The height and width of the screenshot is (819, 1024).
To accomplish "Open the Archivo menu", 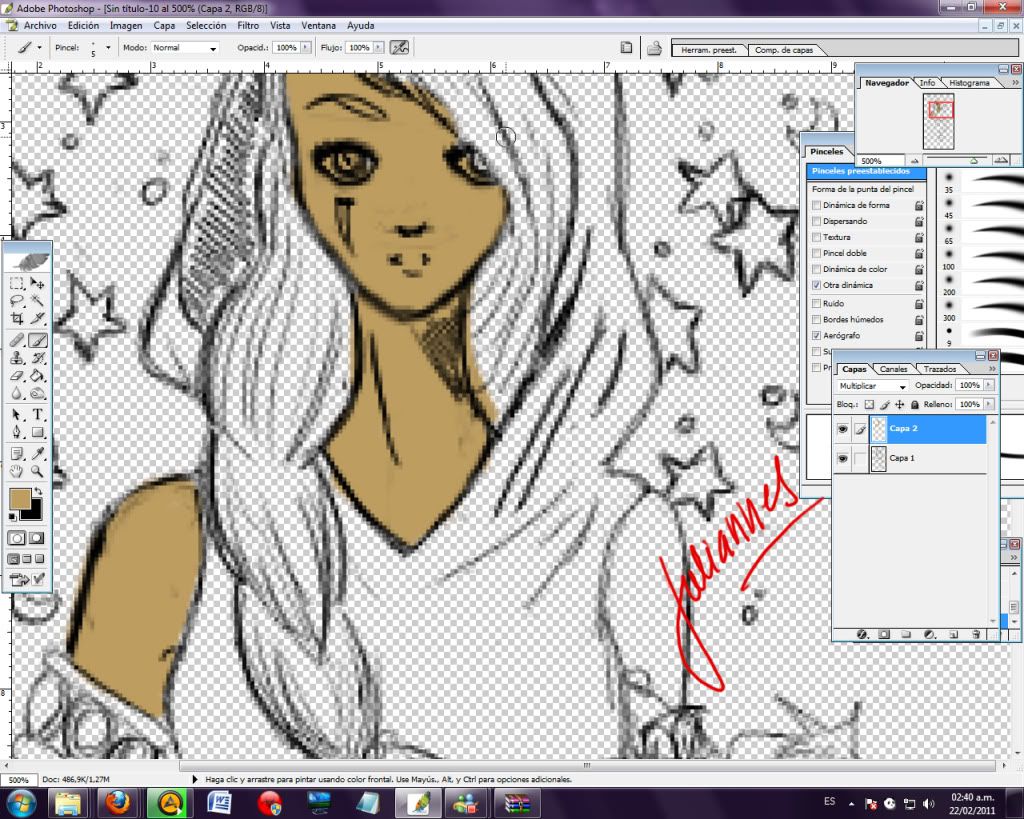I will 40,25.
